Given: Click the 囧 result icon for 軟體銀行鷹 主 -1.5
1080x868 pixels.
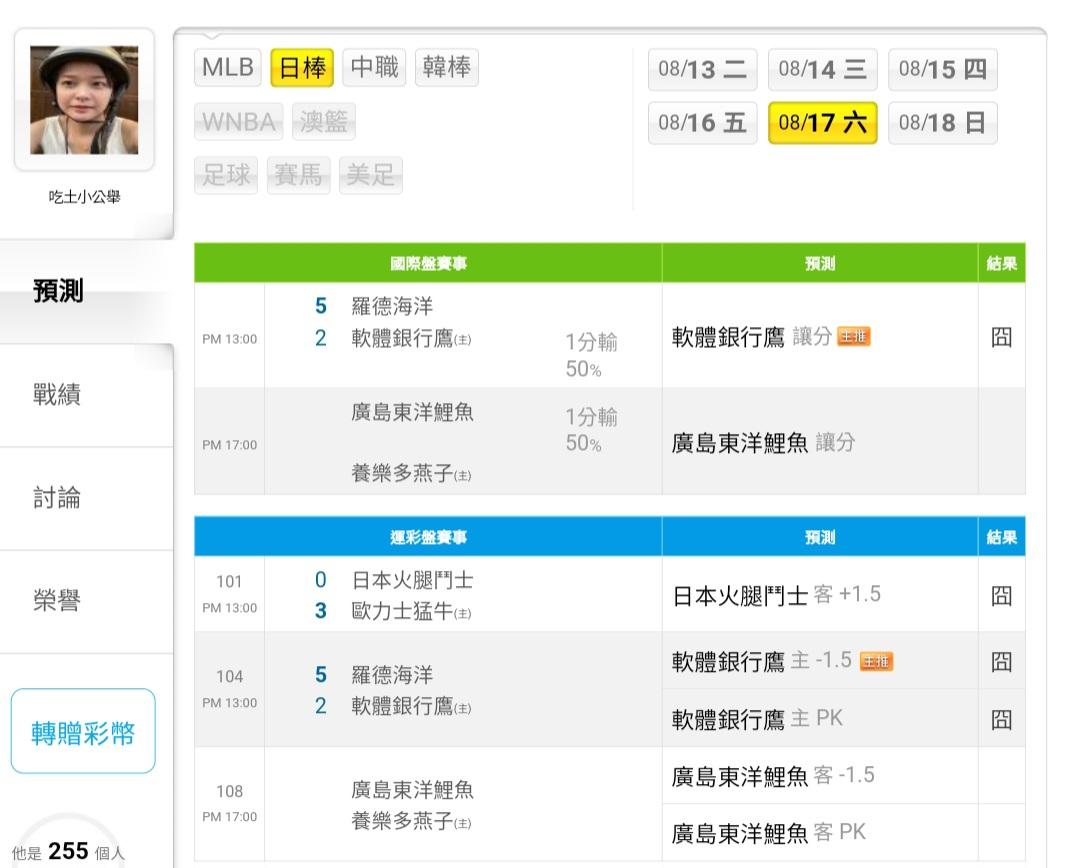Looking at the screenshot, I should coord(1001,661).
